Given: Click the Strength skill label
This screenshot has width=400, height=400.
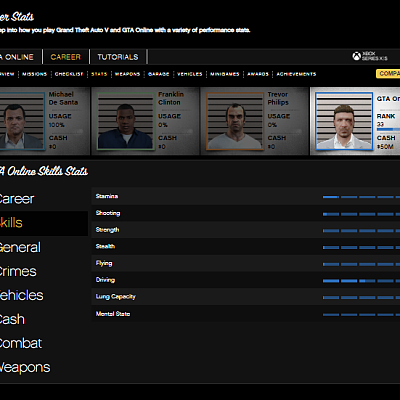Looking at the screenshot, I should click(x=107, y=230).
